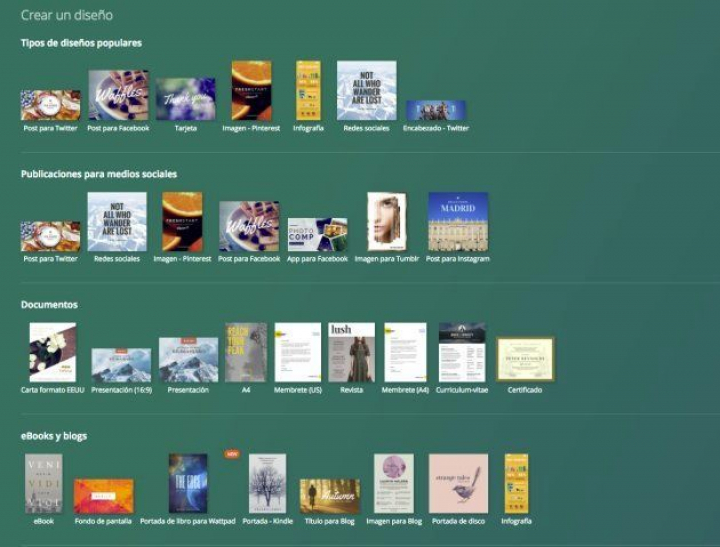Open Fondo de pantalla wallpaper template

point(103,496)
